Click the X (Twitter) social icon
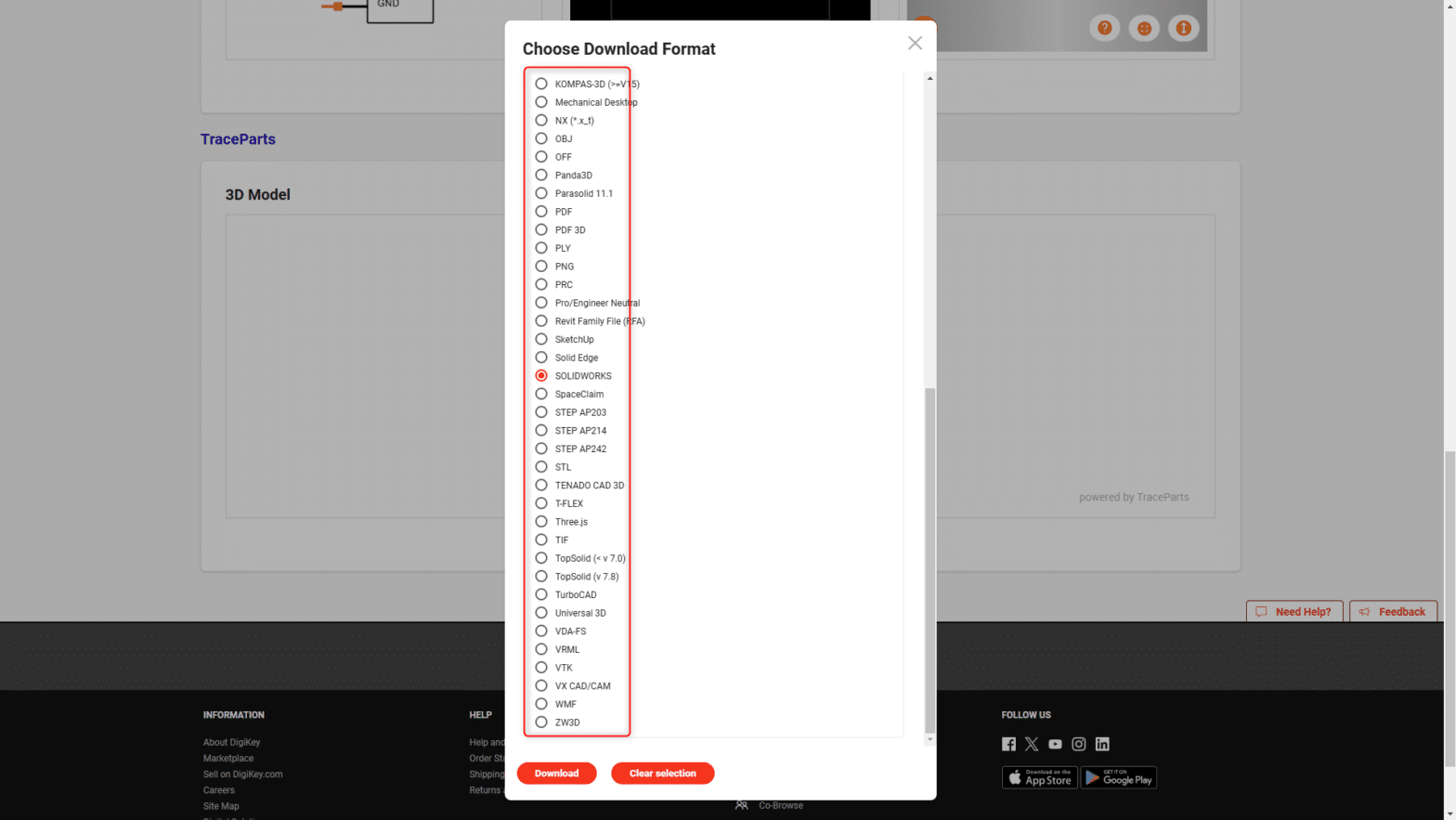 (x=1032, y=744)
